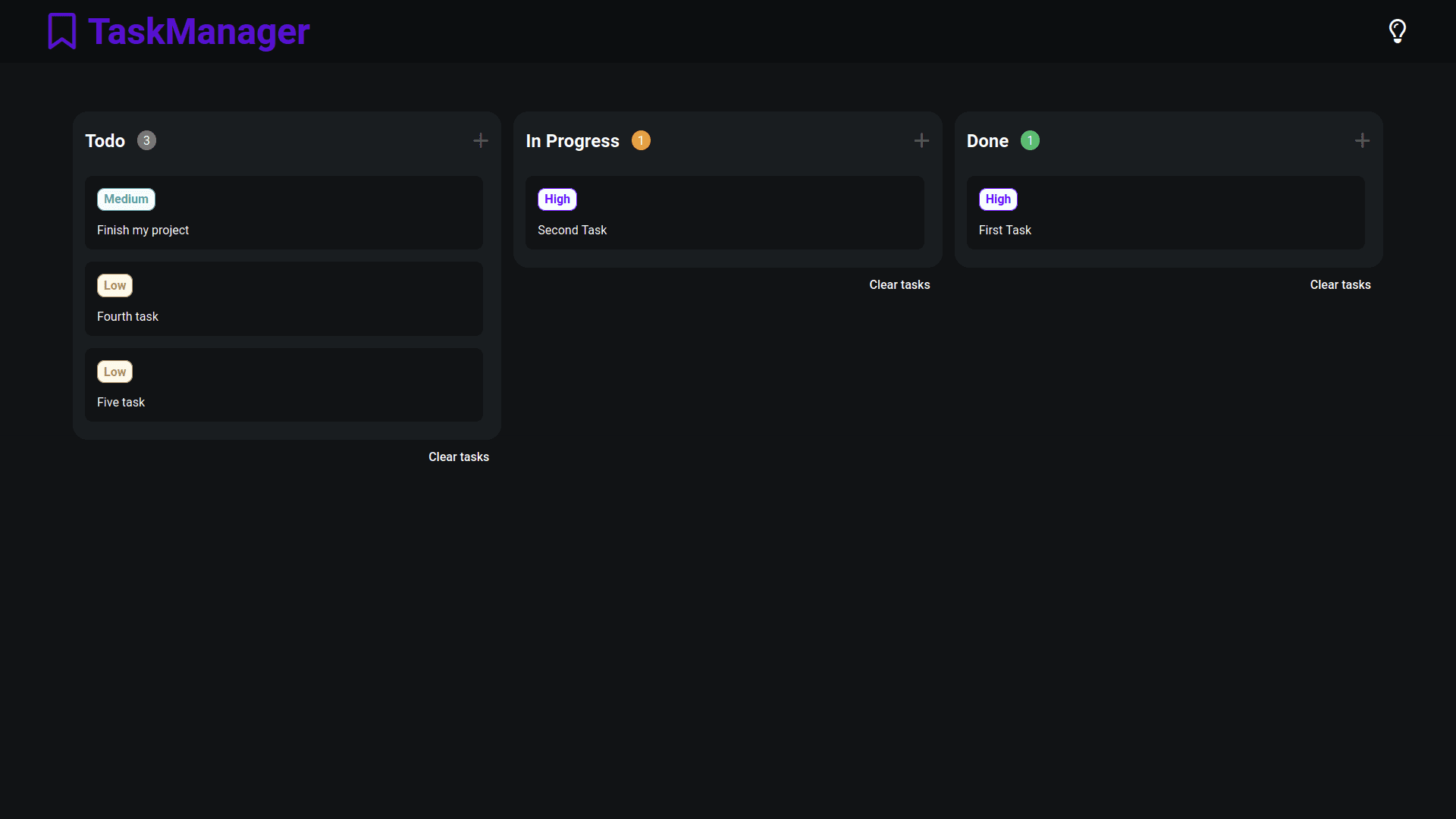This screenshot has height=819, width=1456.
Task: Click the Medium priority badge on Finish my project
Action: click(126, 199)
